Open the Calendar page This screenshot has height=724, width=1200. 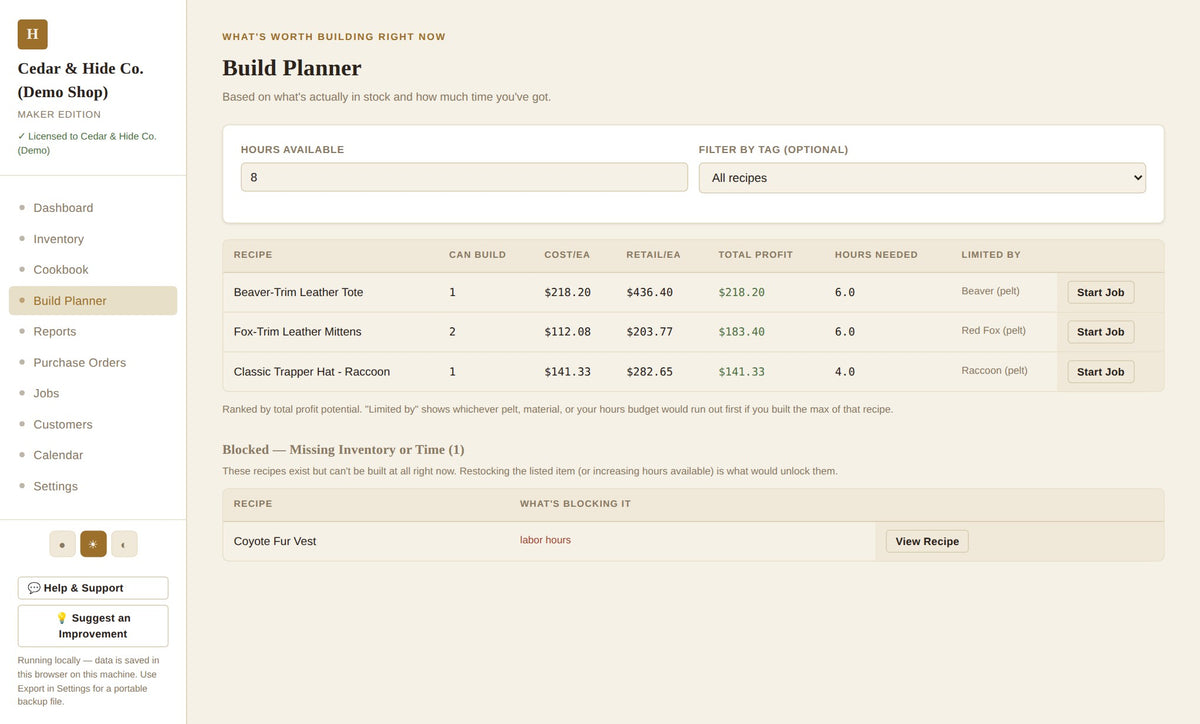click(93, 455)
